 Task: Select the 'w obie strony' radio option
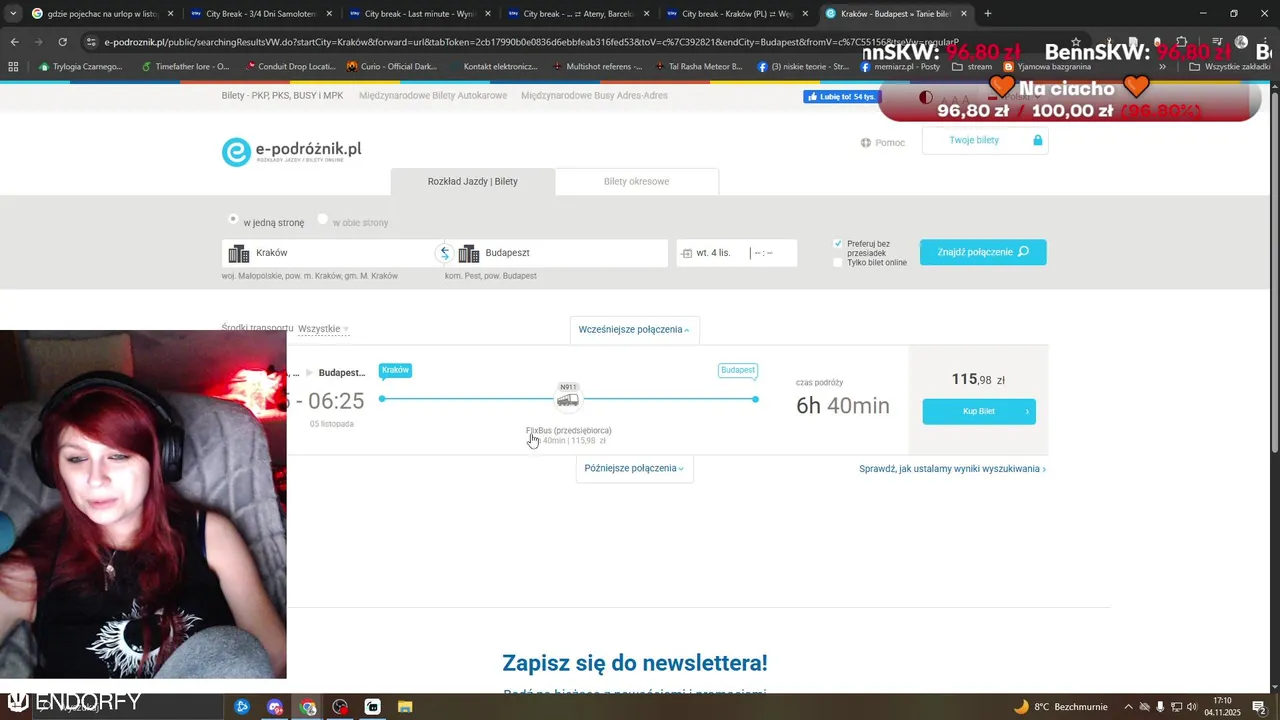coord(322,219)
